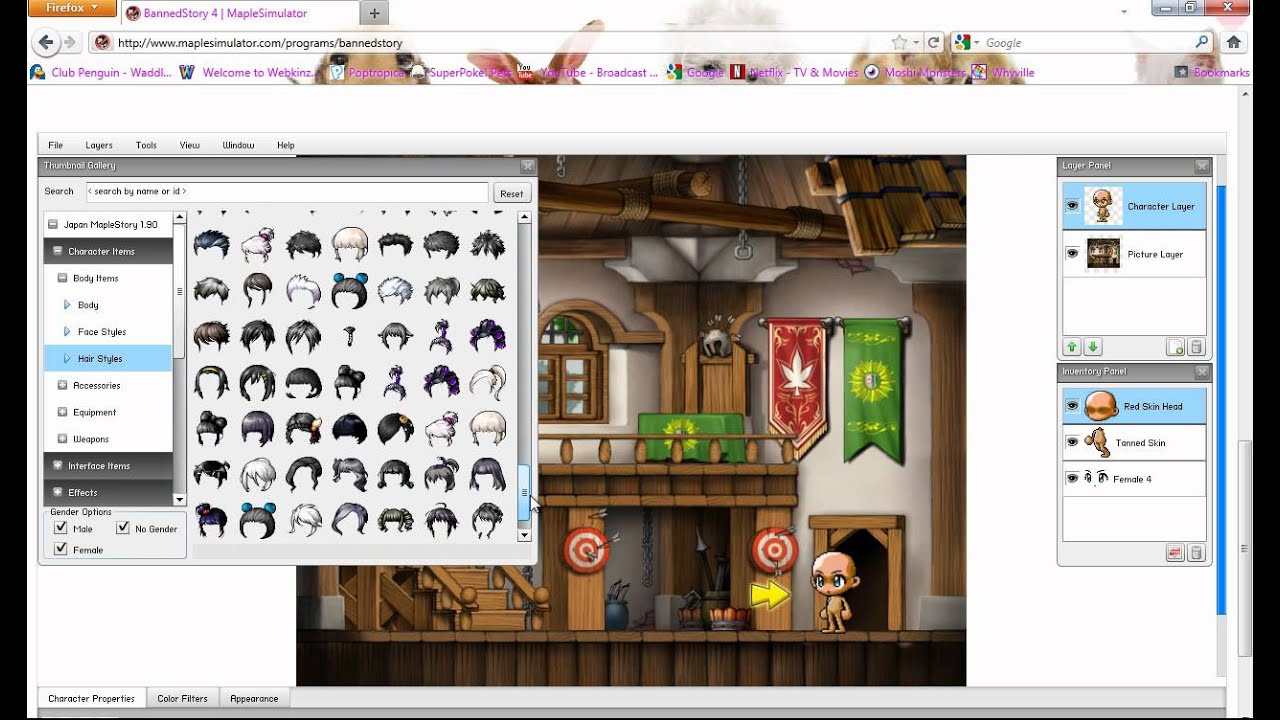Image resolution: width=1280 pixels, height=720 pixels.
Task: Open the Webkinz bookmark
Action: [x=250, y=73]
